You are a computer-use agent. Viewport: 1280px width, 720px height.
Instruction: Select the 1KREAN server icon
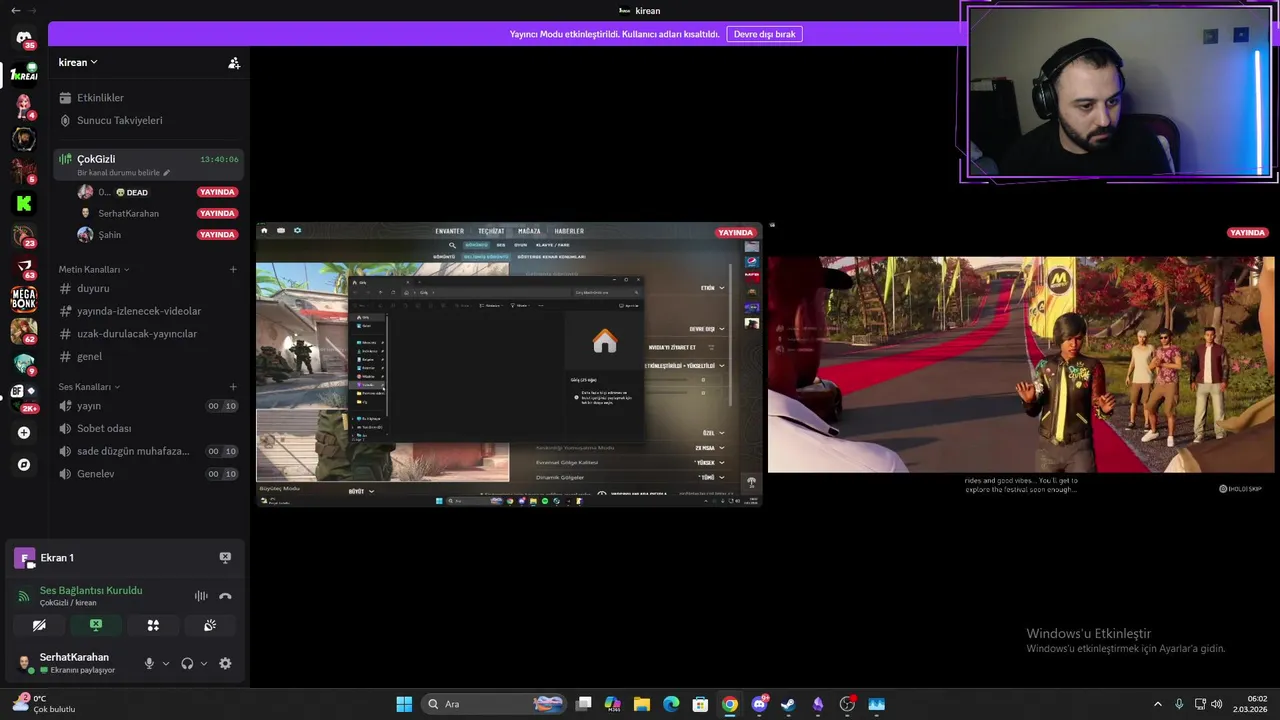point(23,74)
